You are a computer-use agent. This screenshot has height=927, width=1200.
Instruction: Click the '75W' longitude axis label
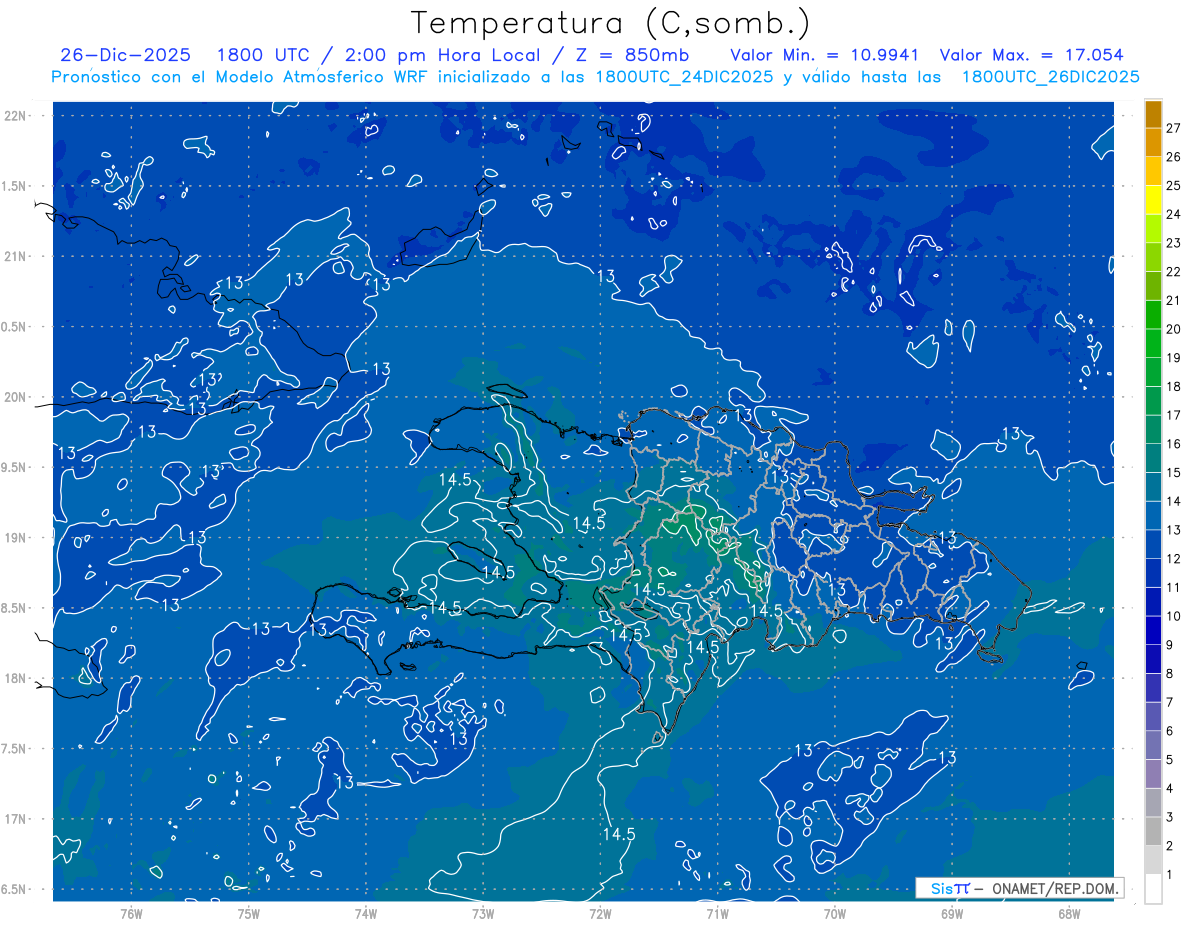coord(249,913)
